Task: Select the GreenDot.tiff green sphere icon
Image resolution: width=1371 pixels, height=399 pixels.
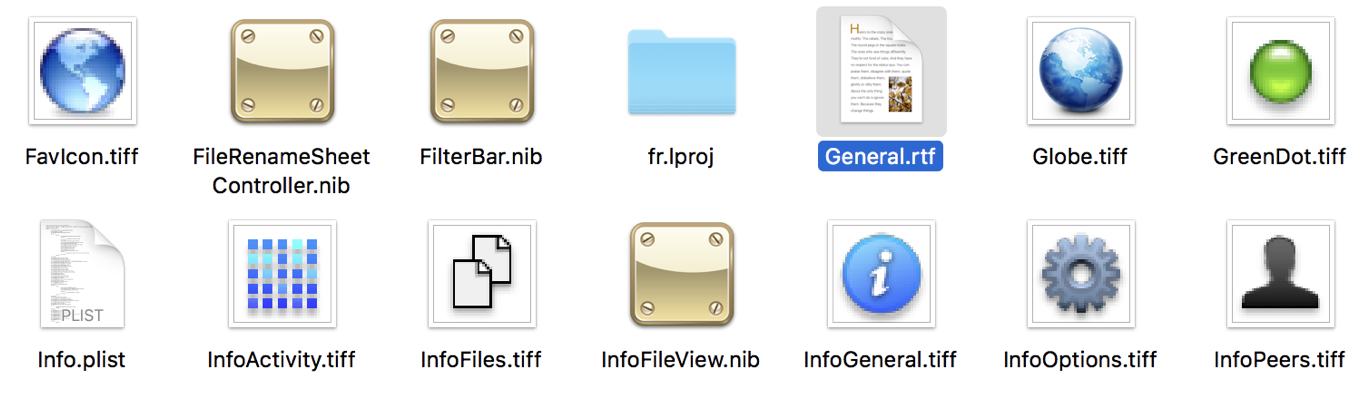Action: tap(1281, 71)
